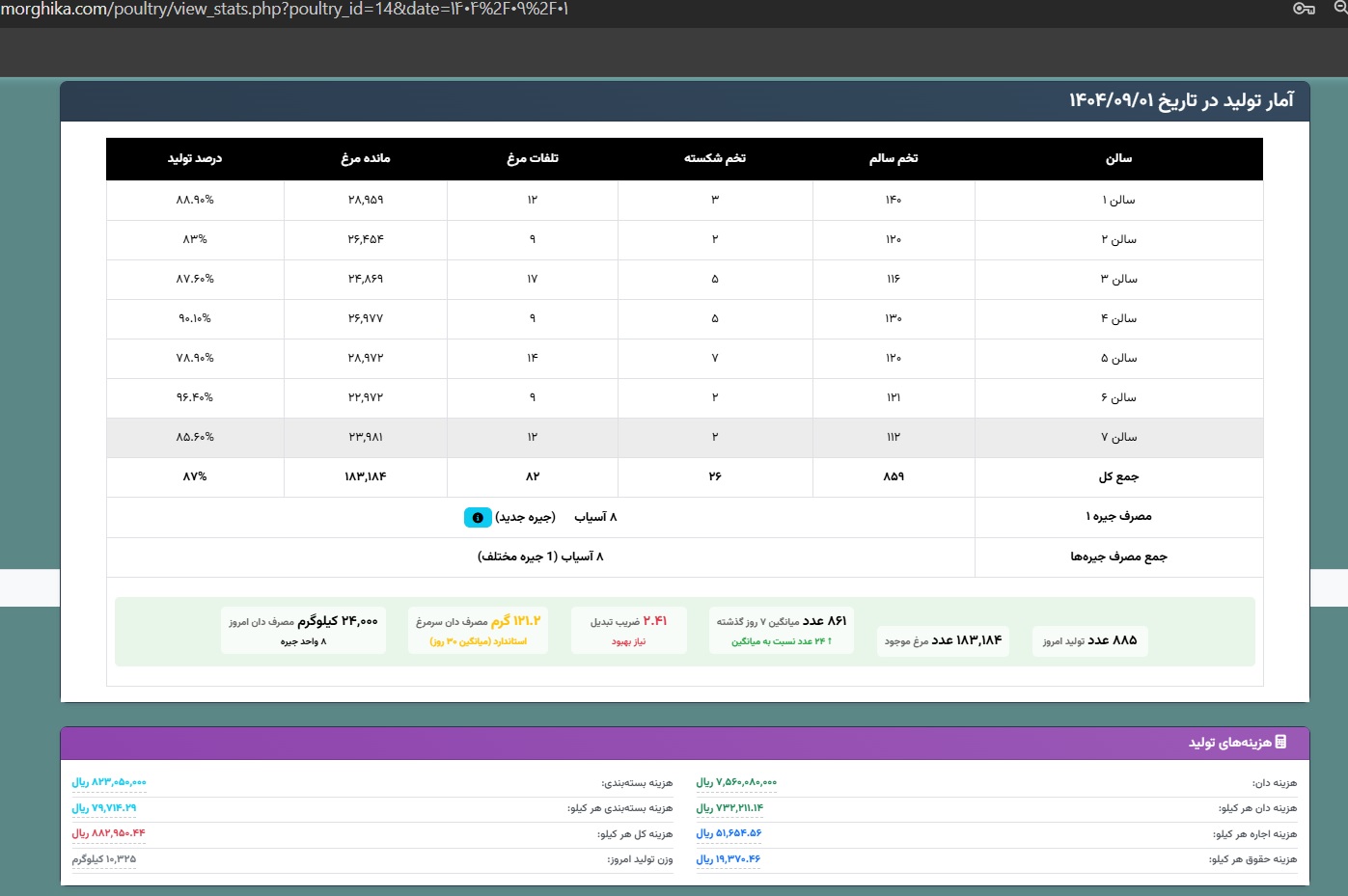Click the info icon next to جیره جدید
Image resolution: width=1348 pixels, height=896 pixels.
click(x=477, y=517)
